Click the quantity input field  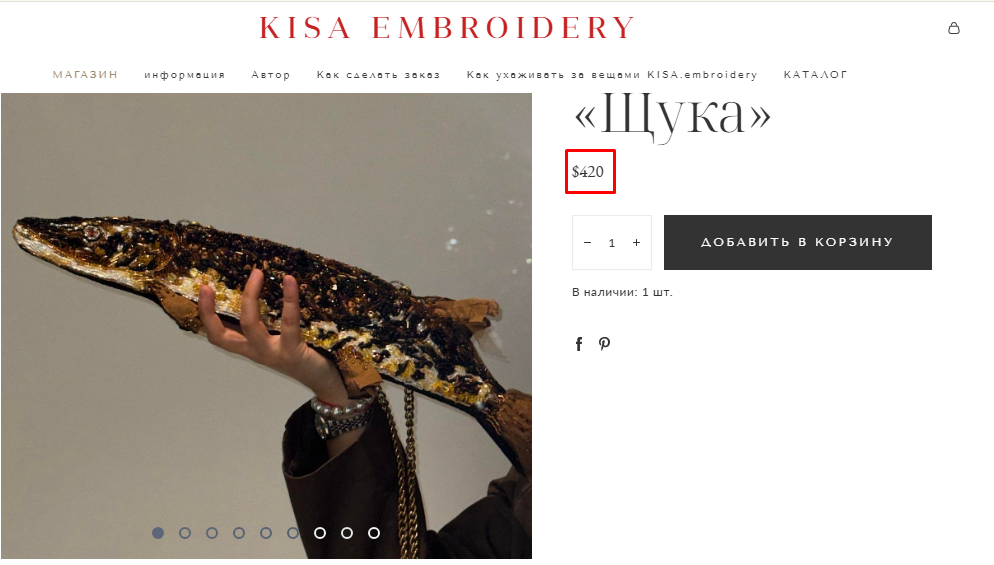coord(612,242)
